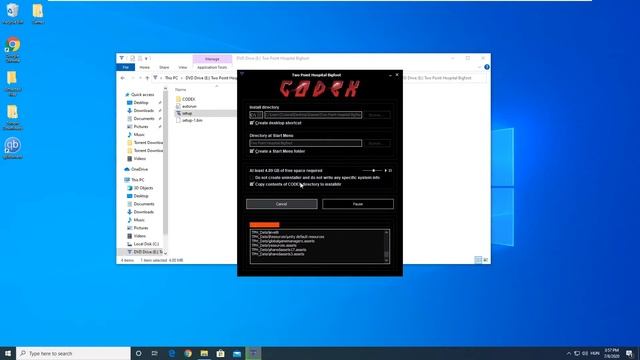Open Local Disk (C:) in navigation pane
640x360 pixels.
click(x=146, y=244)
